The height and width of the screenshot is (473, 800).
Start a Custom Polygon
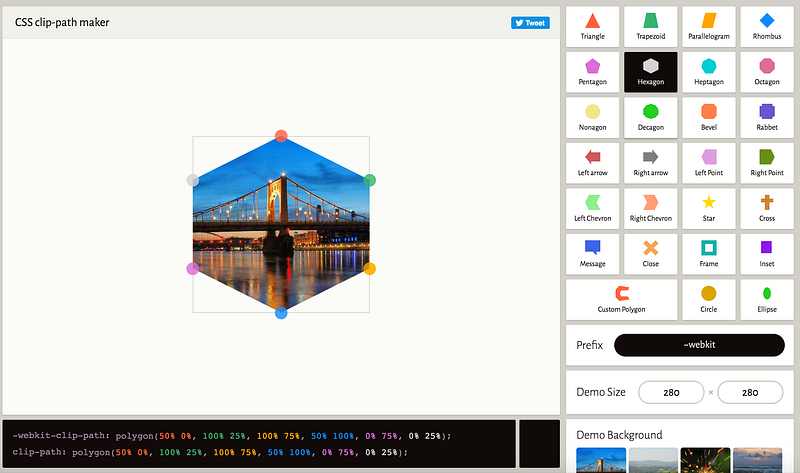click(621, 300)
